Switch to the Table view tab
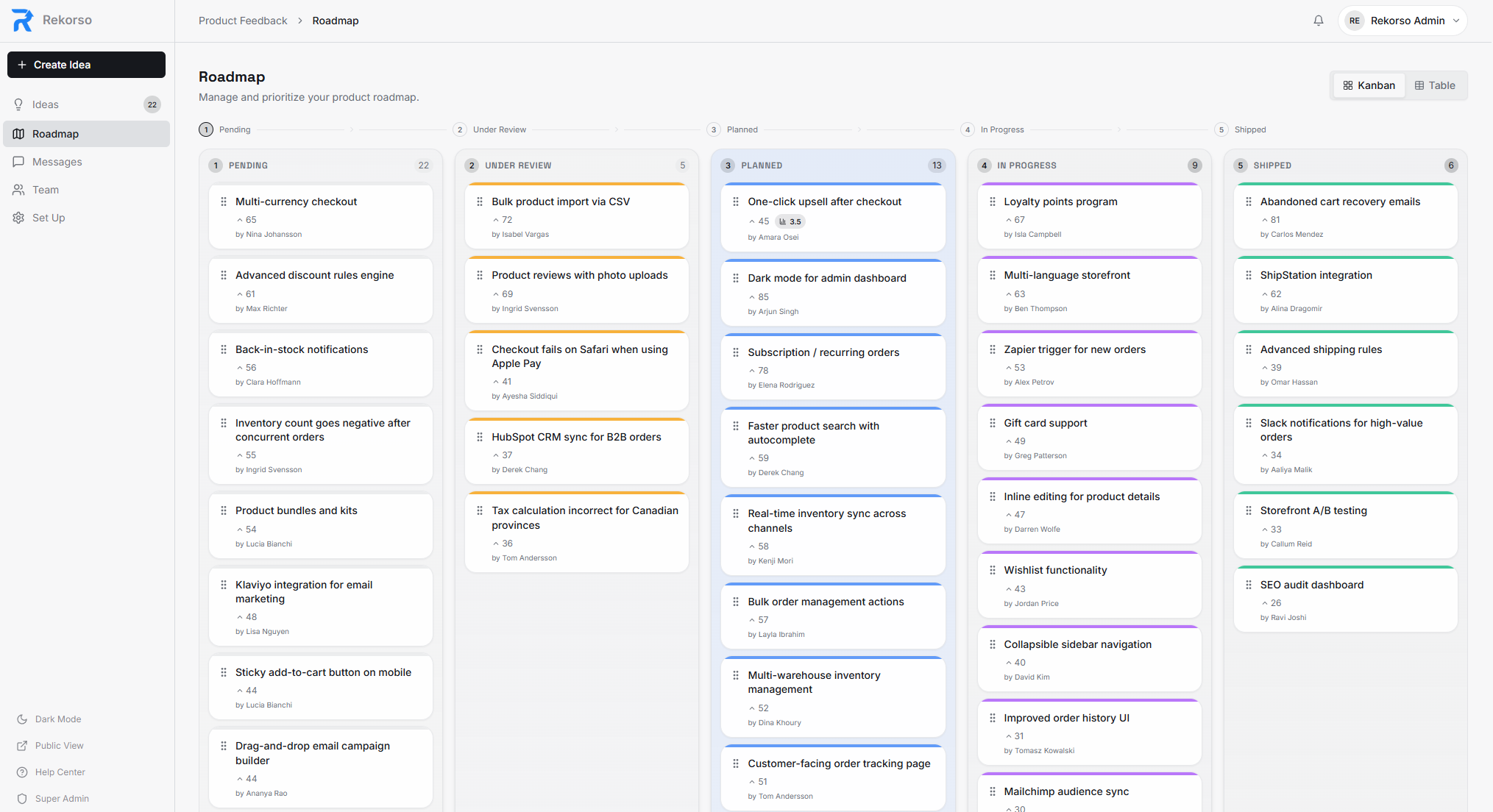This screenshot has height=812, width=1493. (1433, 85)
